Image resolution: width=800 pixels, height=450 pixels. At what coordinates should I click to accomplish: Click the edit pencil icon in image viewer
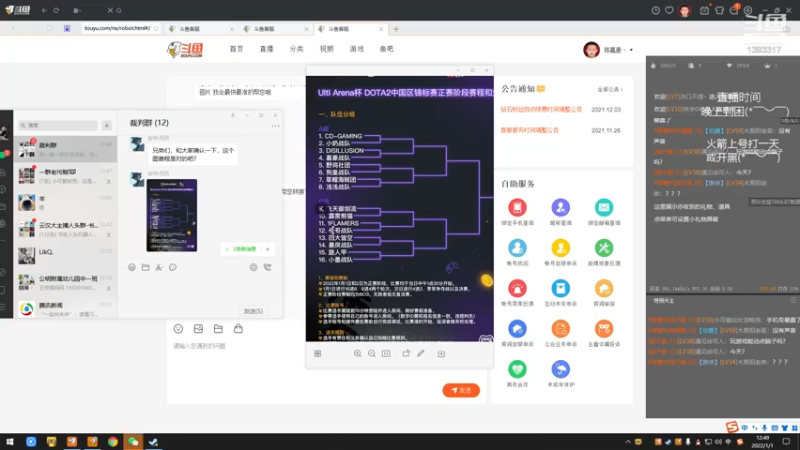point(421,353)
